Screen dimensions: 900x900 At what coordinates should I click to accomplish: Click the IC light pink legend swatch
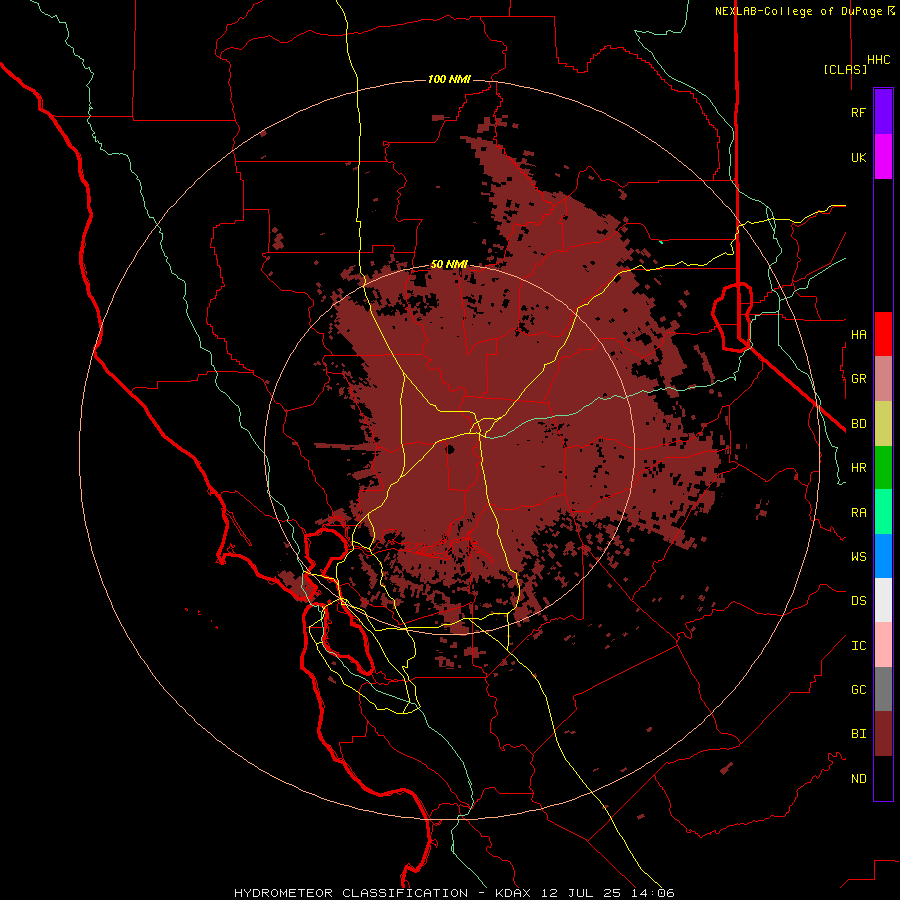(x=883, y=645)
